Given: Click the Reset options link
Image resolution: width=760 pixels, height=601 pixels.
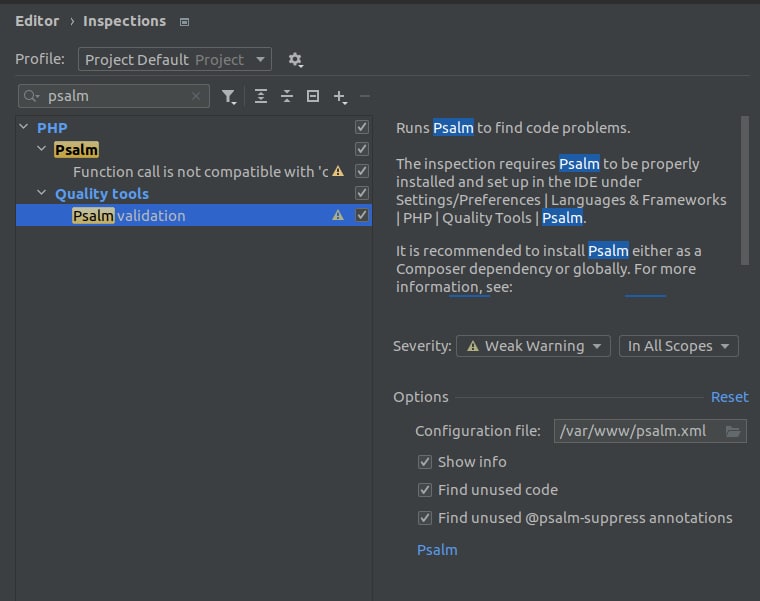Looking at the screenshot, I should (x=729, y=397).
